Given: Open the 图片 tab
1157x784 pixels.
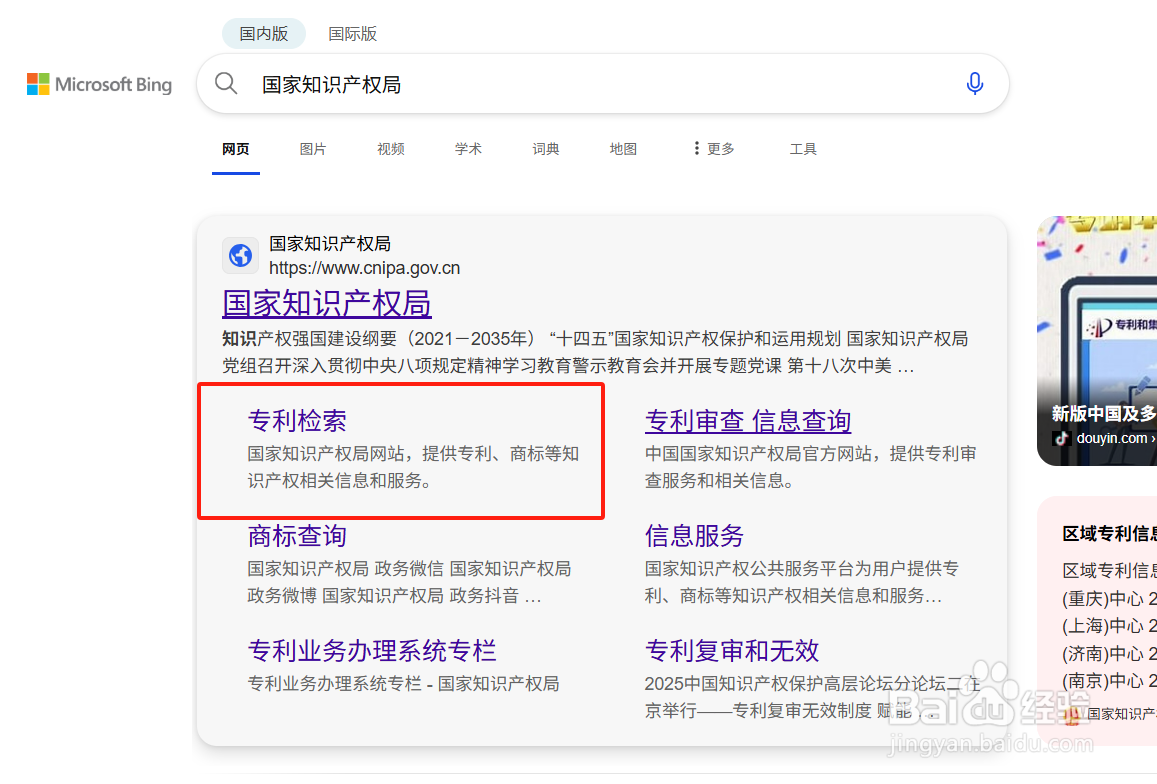Looking at the screenshot, I should tap(313, 149).
